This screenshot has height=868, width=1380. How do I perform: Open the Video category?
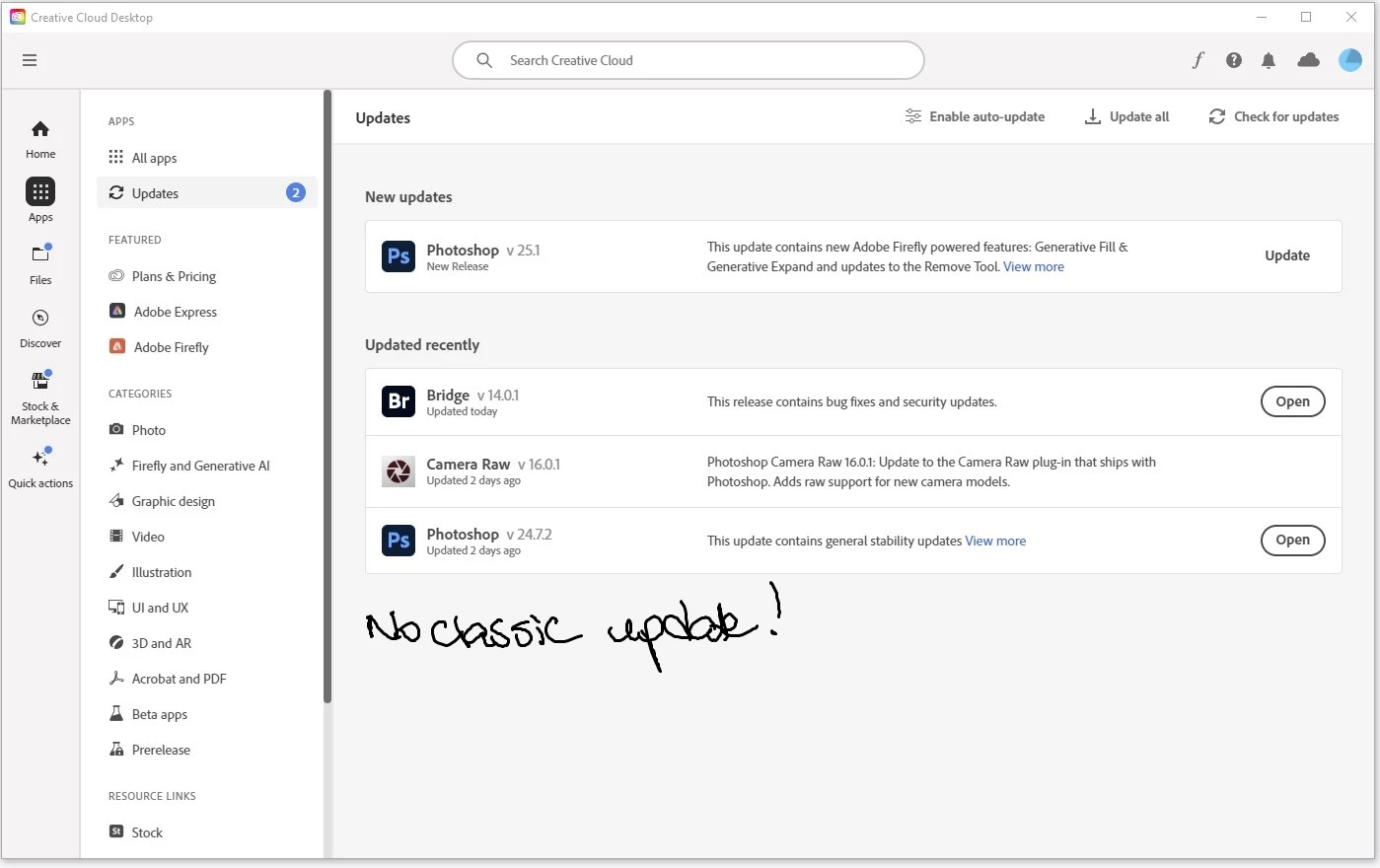[136, 537]
